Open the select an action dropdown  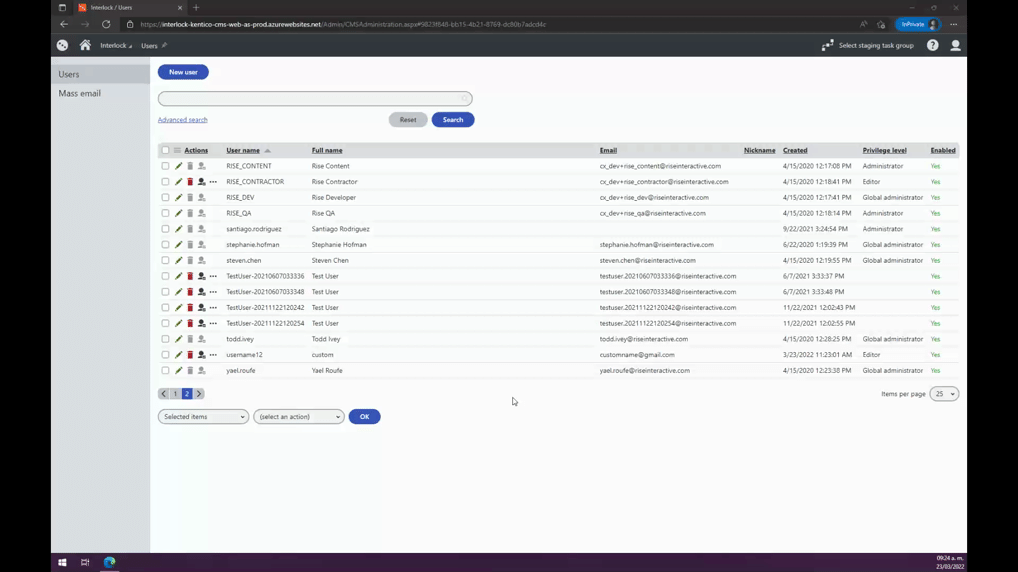click(x=299, y=417)
